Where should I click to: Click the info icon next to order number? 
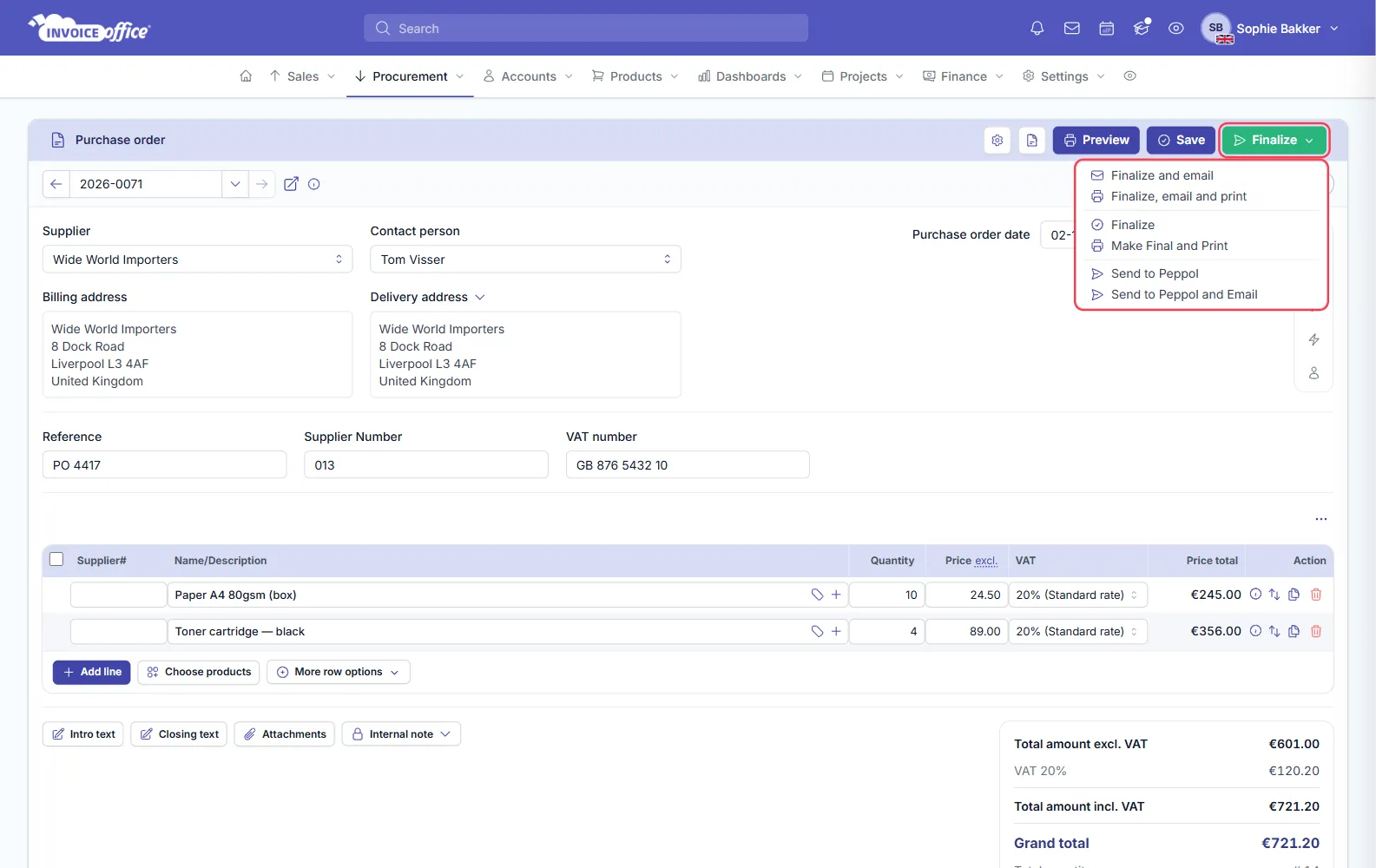pos(314,184)
